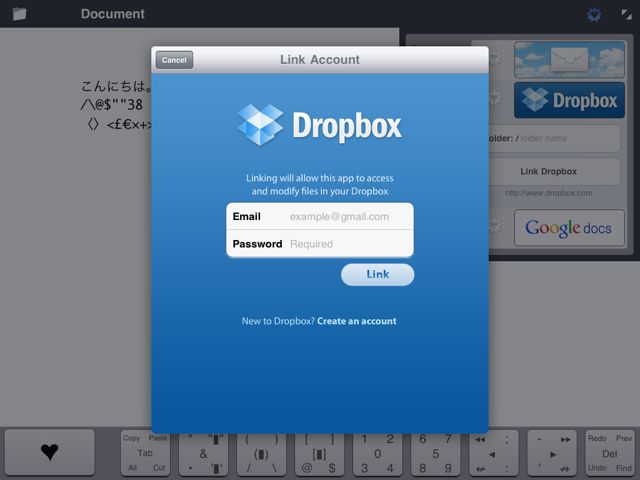Click the Document title in top bar
The image size is (640, 480).
[x=113, y=14]
